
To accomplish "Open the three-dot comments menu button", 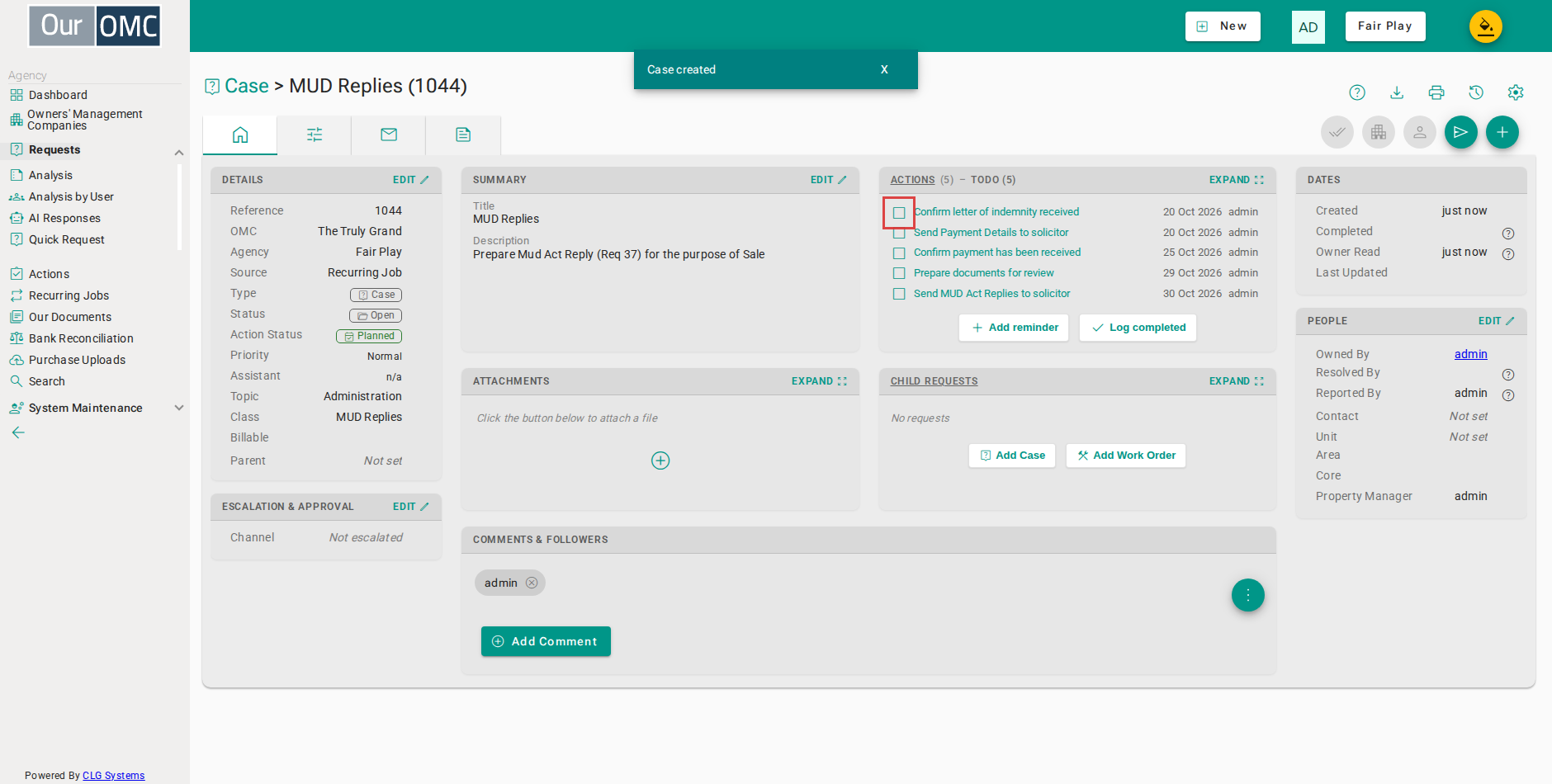I will pos(1248,595).
